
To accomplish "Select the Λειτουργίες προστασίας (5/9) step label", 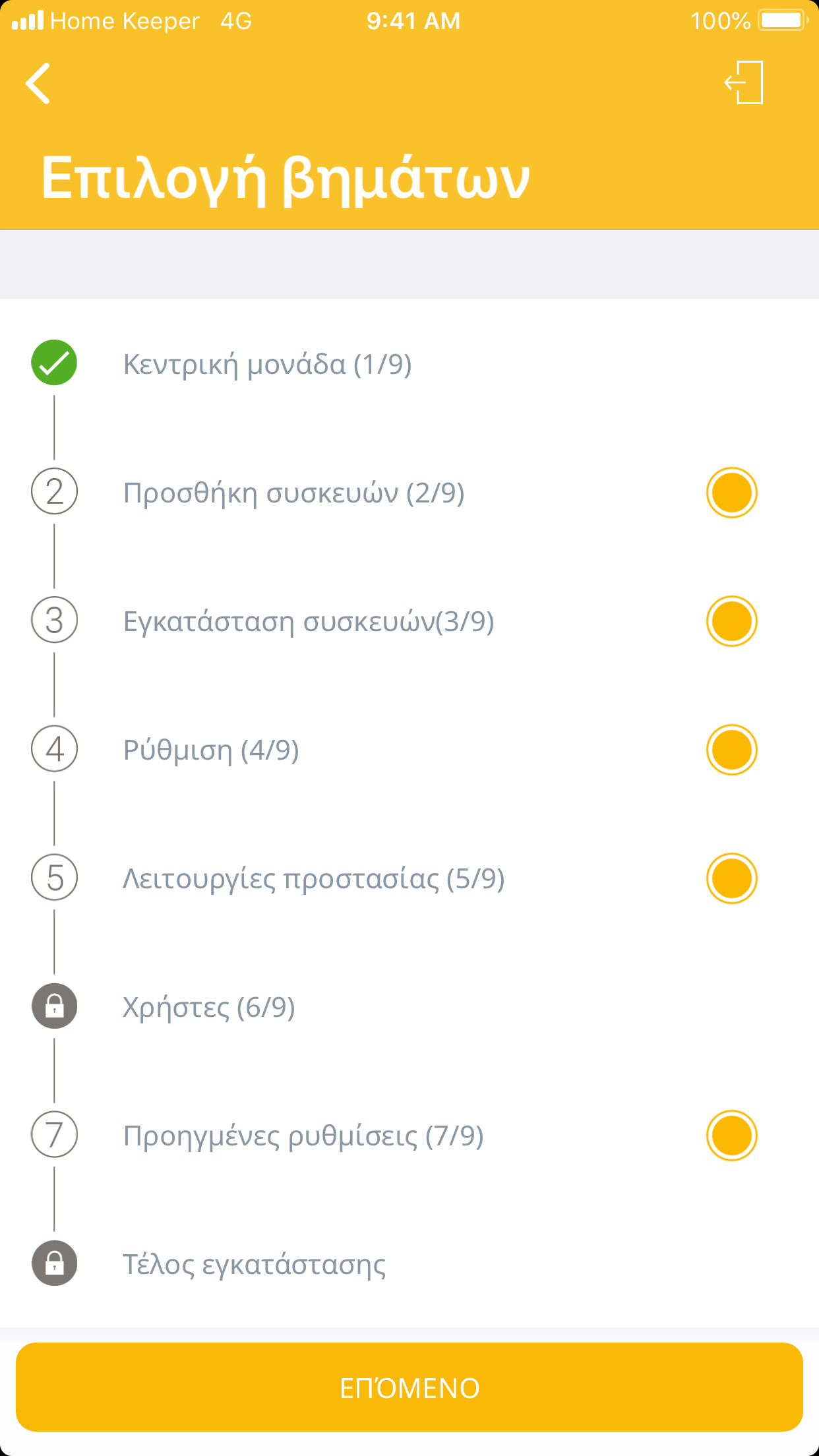I will tap(313, 879).
